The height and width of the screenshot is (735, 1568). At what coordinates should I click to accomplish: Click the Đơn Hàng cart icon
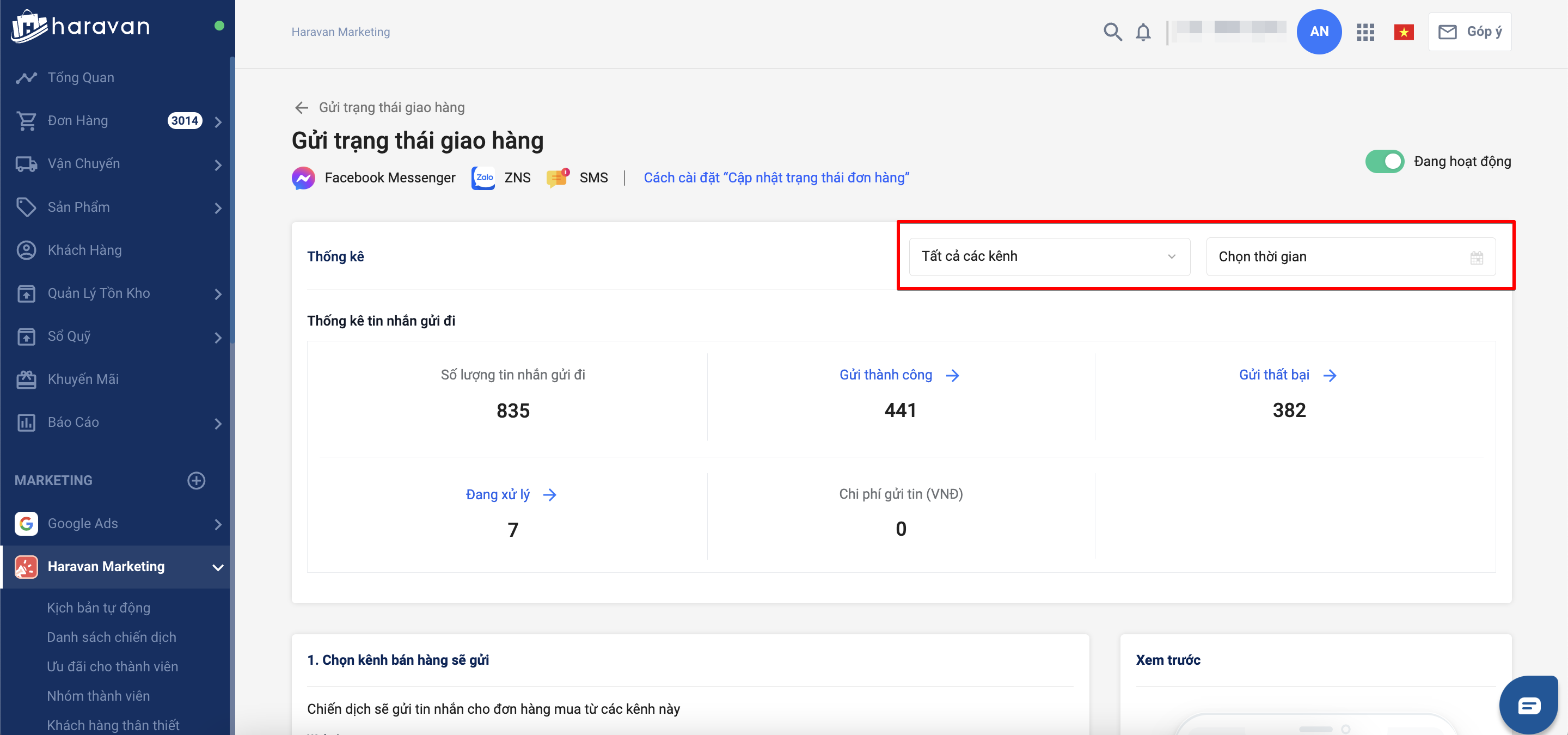(x=26, y=121)
